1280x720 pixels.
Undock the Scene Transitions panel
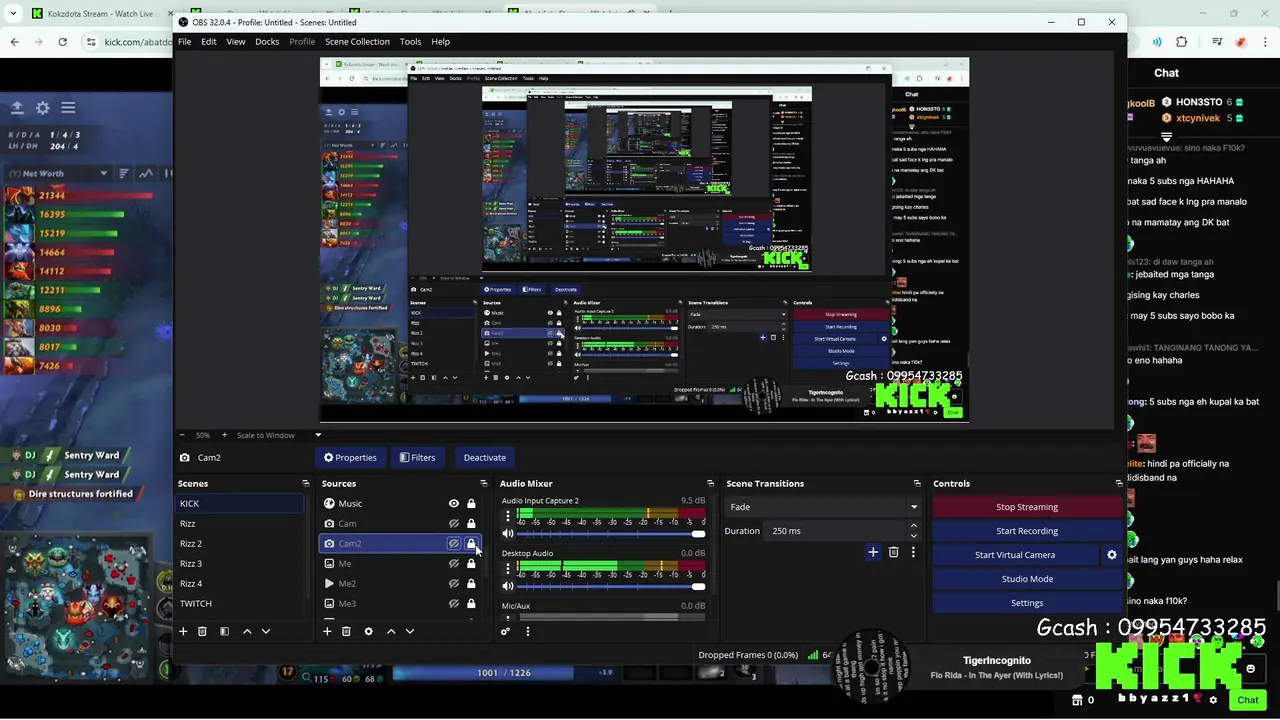(916, 484)
